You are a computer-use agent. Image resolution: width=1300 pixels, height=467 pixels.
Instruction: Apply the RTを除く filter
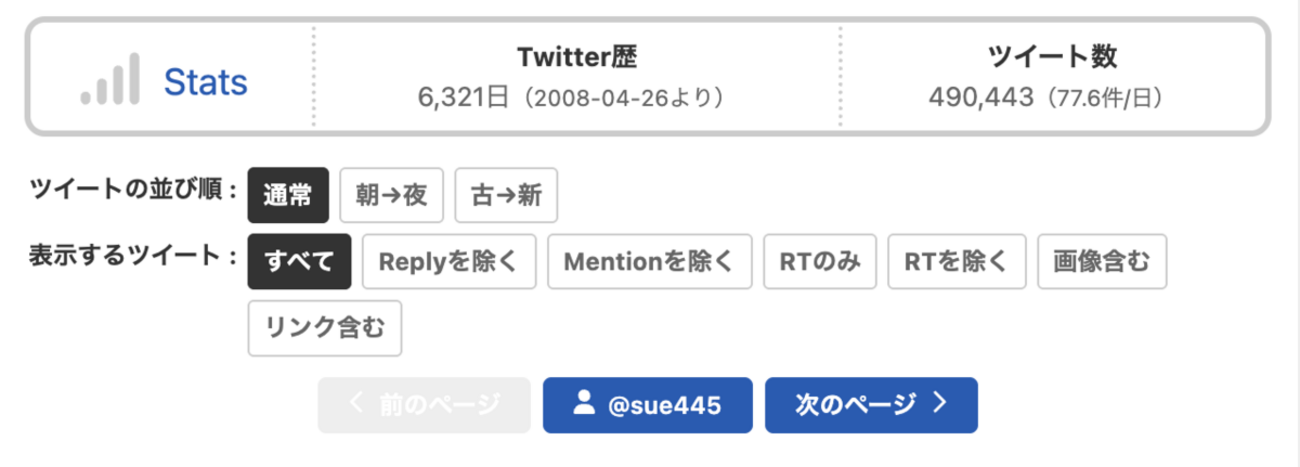pos(957,261)
